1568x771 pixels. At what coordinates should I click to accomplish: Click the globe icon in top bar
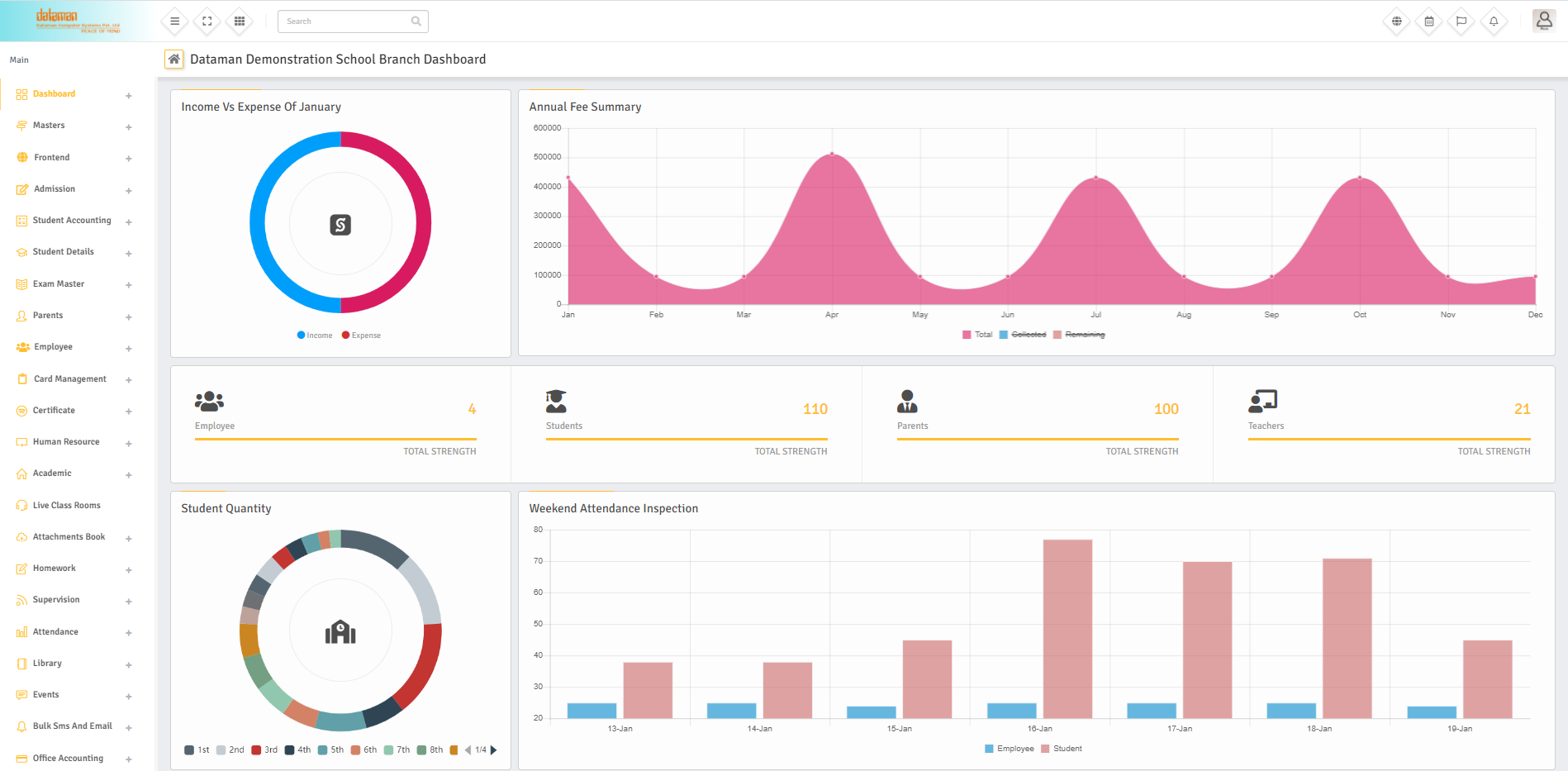(1396, 21)
